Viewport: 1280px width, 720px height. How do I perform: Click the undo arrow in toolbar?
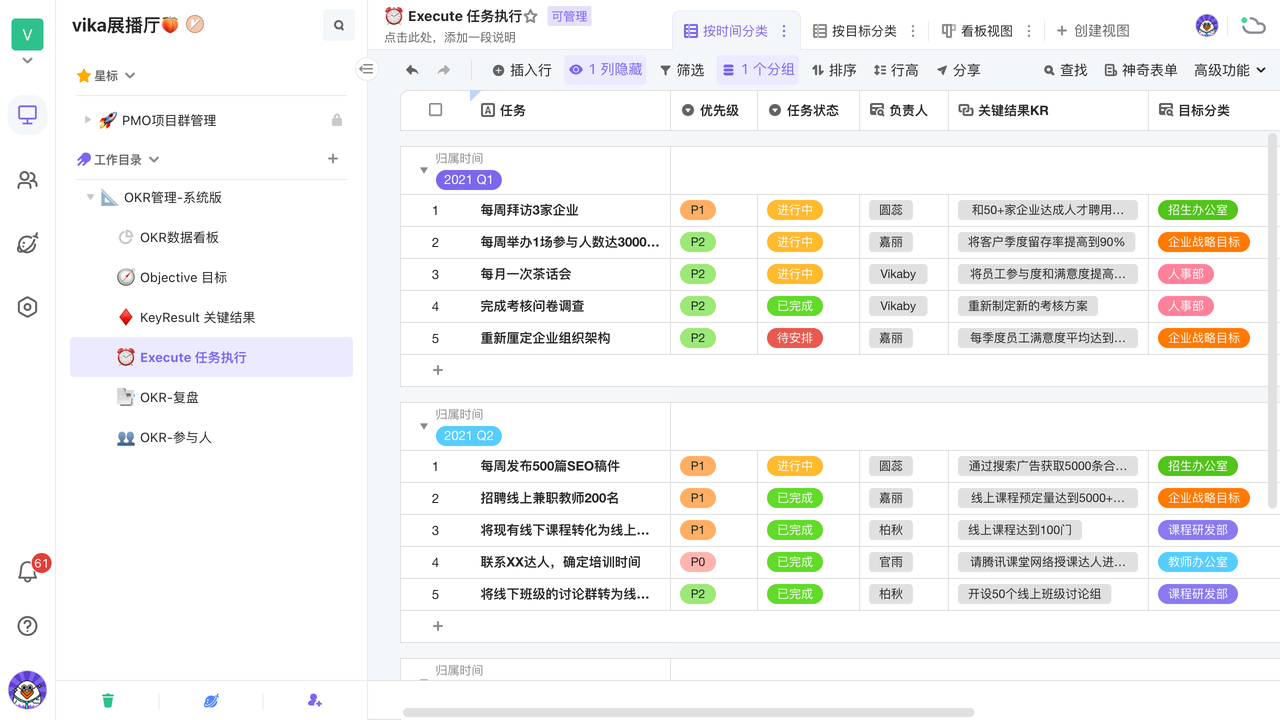pyautogui.click(x=412, y=70)
